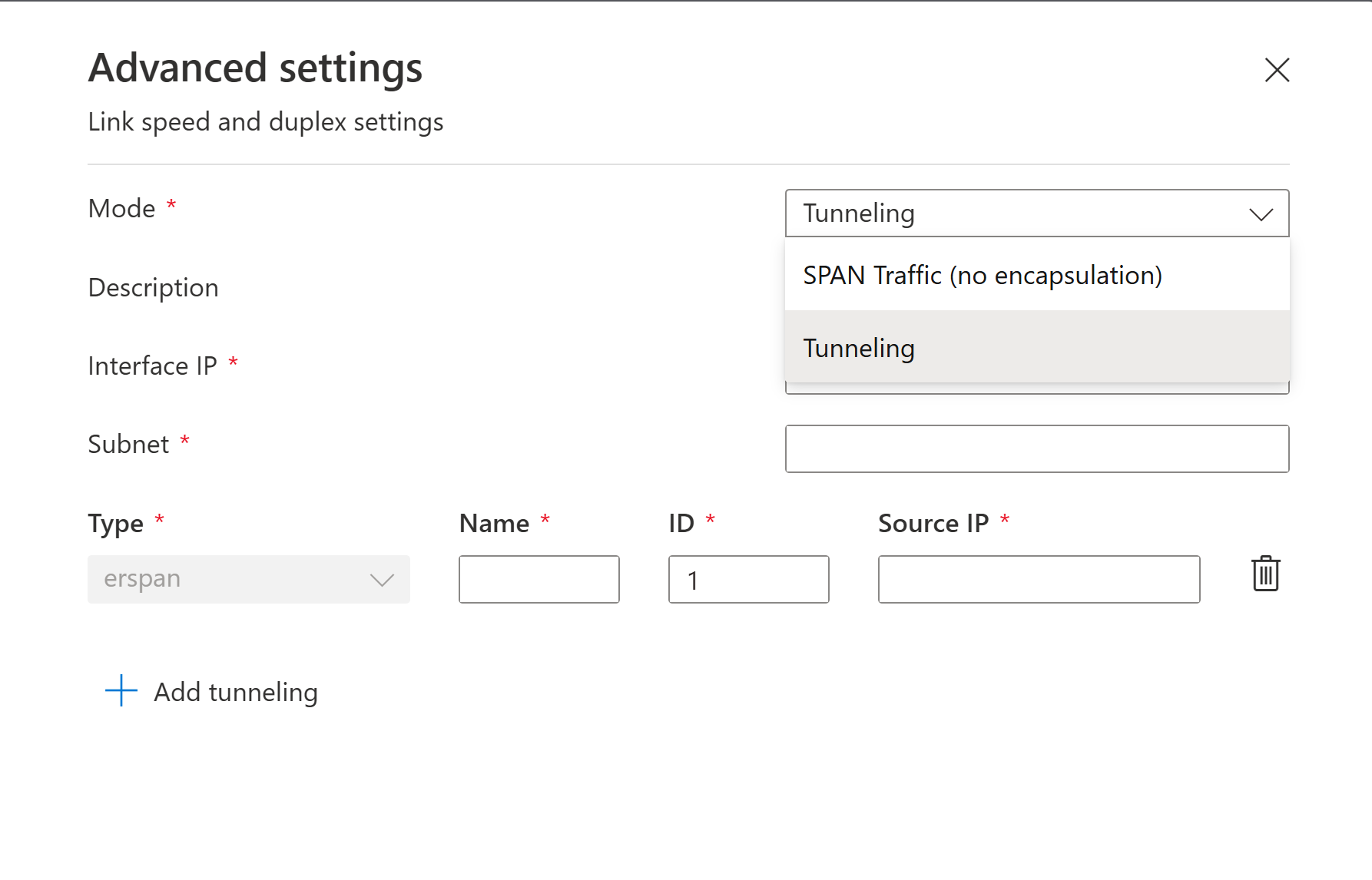Viewport: 1372px width, 880px height.
Task: Choose Tunneling from the Mode list
Action: point(859,348)
